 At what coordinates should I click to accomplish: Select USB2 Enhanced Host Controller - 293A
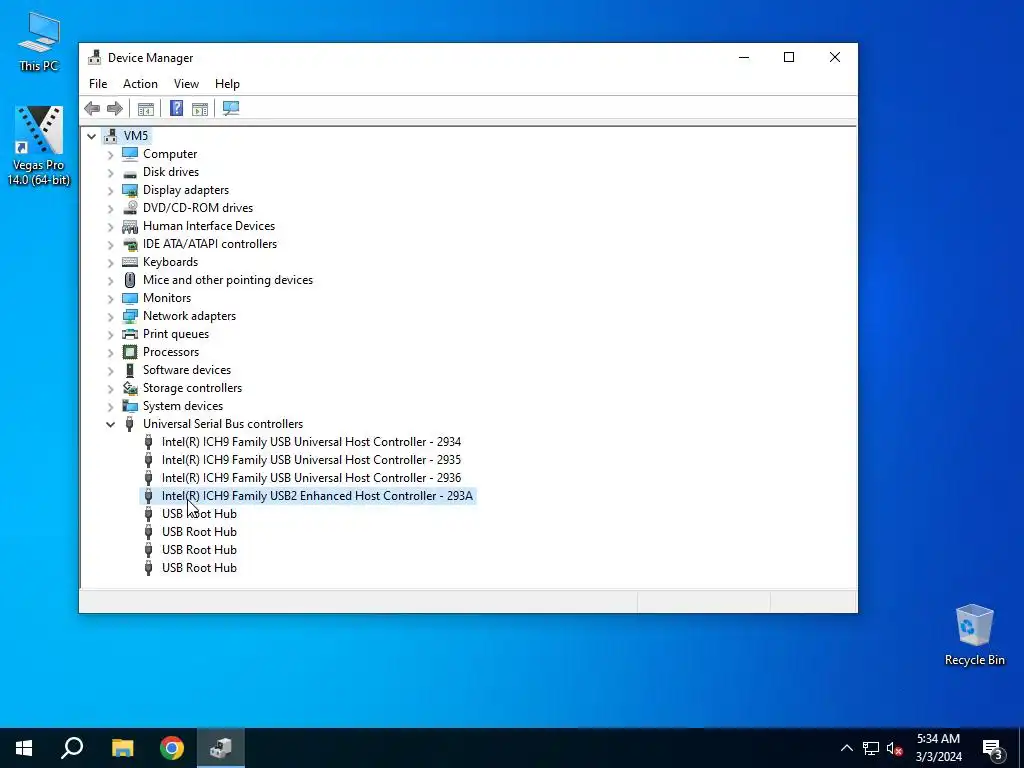click(317, 496)
